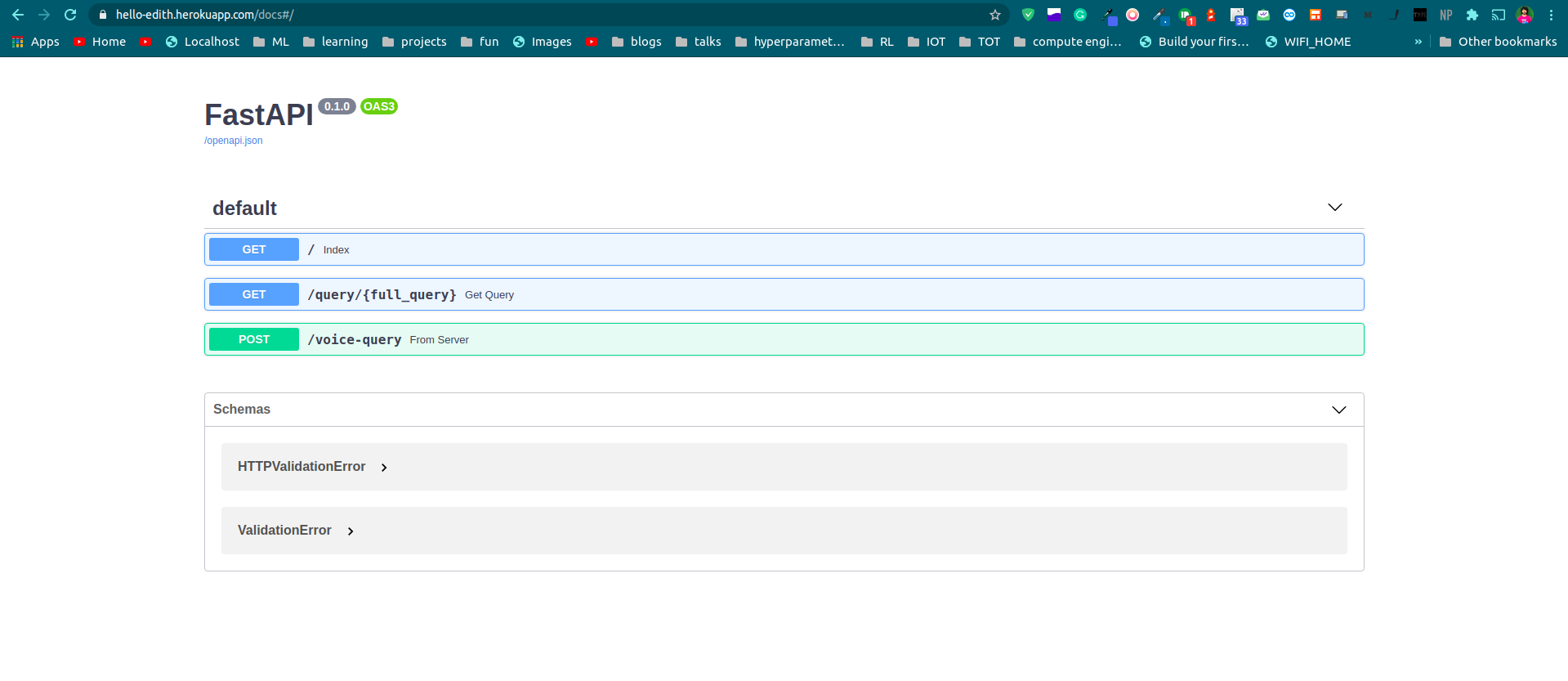1568x681 pixels.
Task: Open the Home bookmark
Action: point(100,42)
